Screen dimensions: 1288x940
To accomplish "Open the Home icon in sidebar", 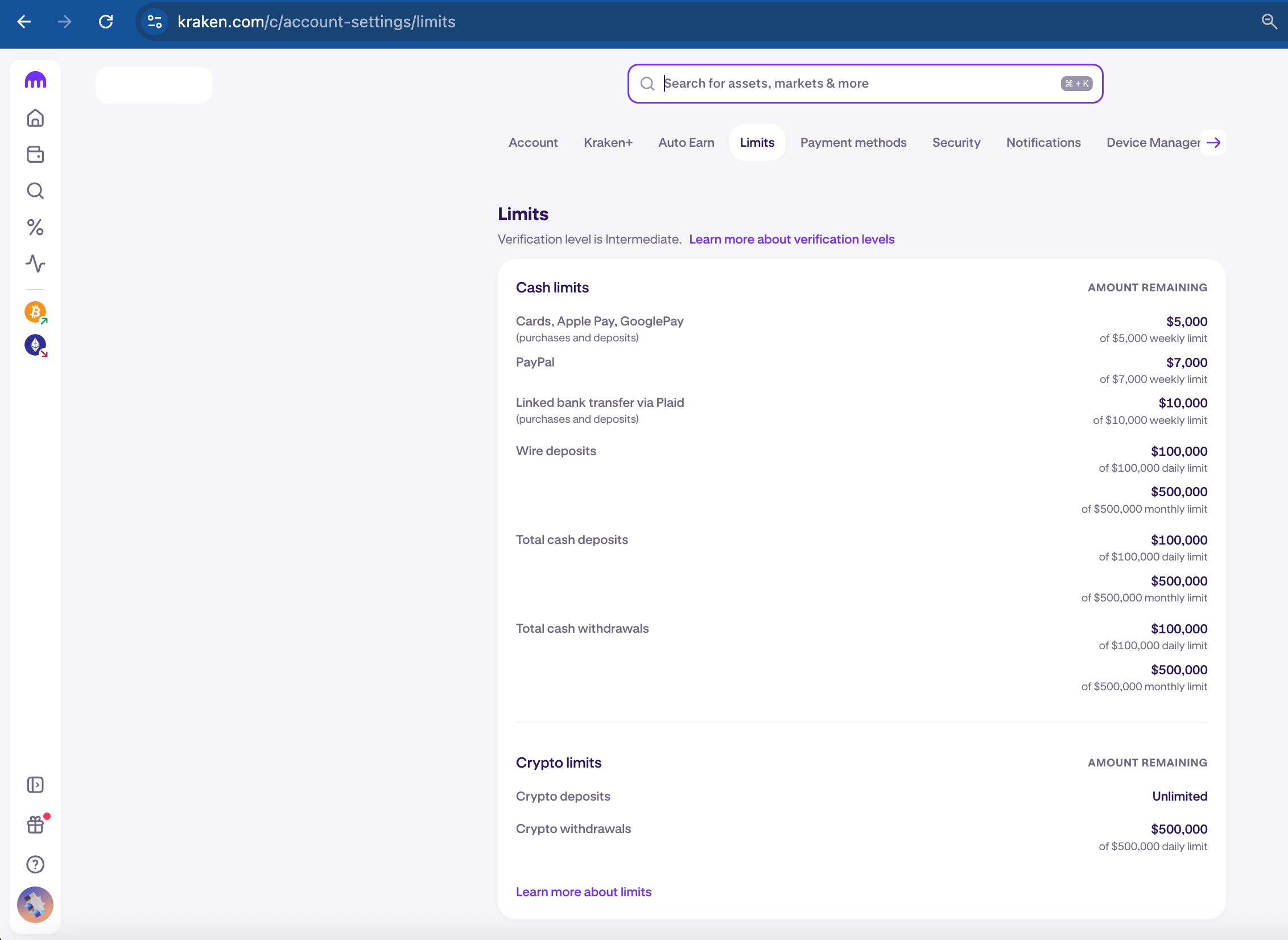I will tap(35, 118).
